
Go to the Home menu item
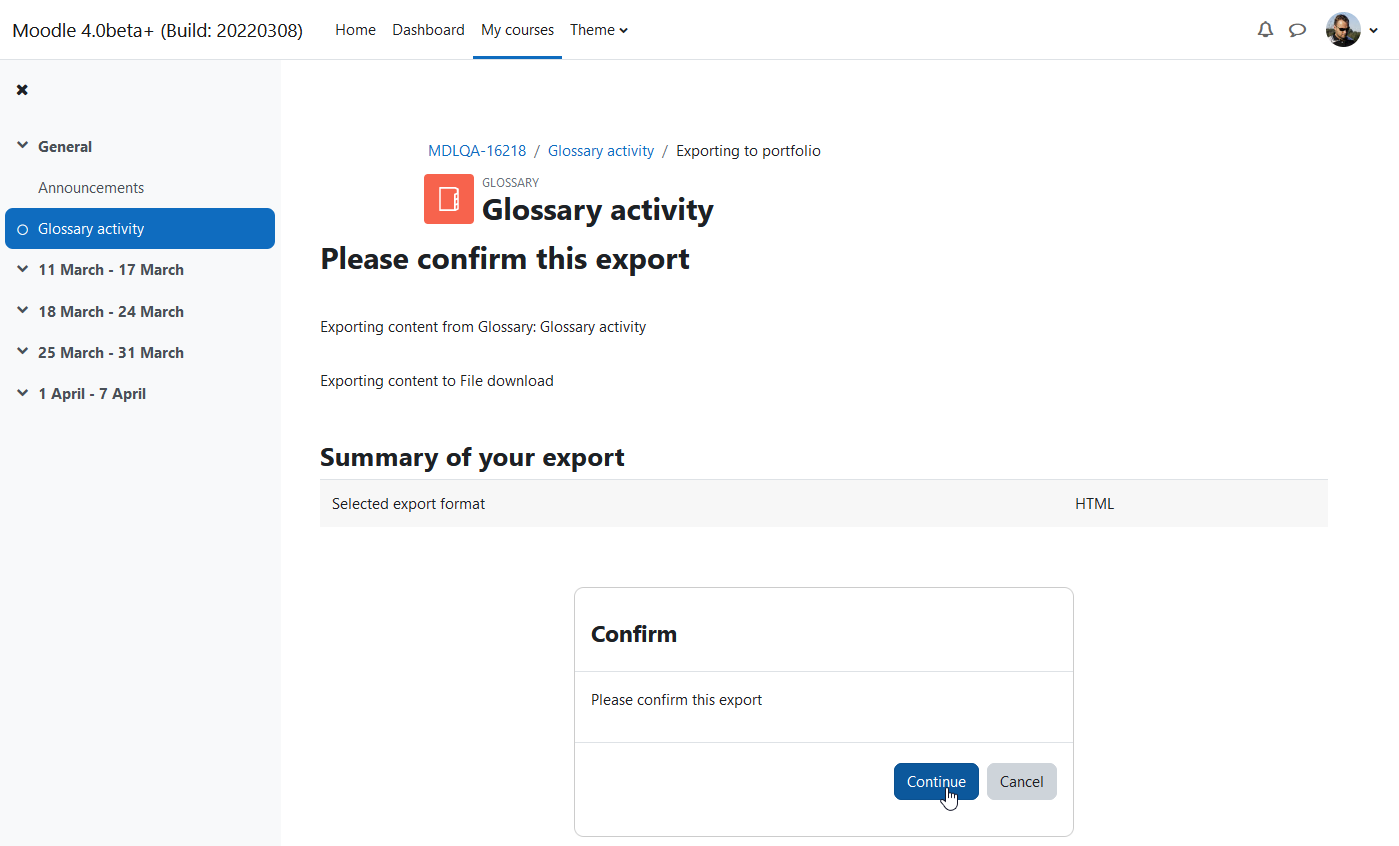pos(355,30)
